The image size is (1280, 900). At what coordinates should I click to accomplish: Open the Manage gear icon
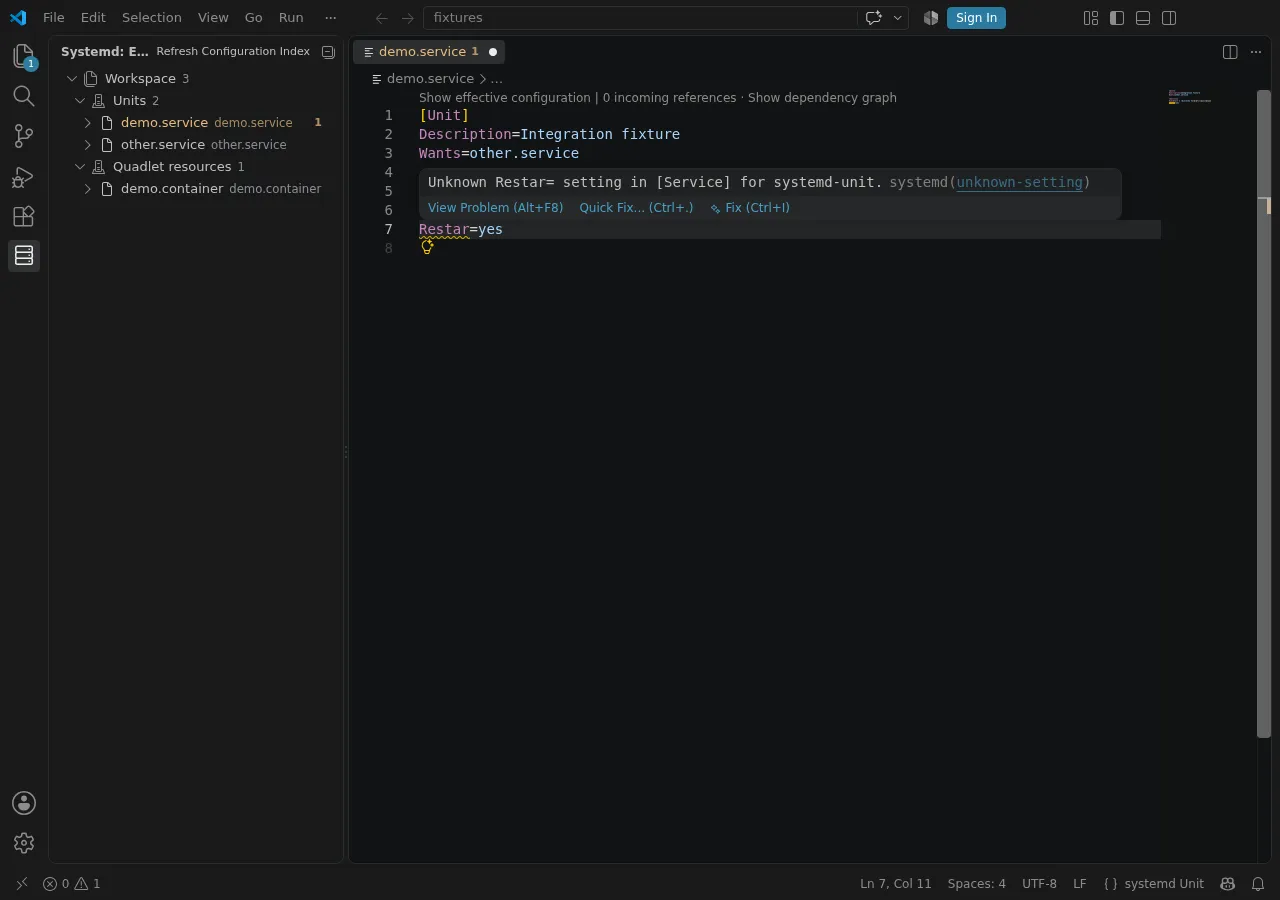[x=24, y=843]
